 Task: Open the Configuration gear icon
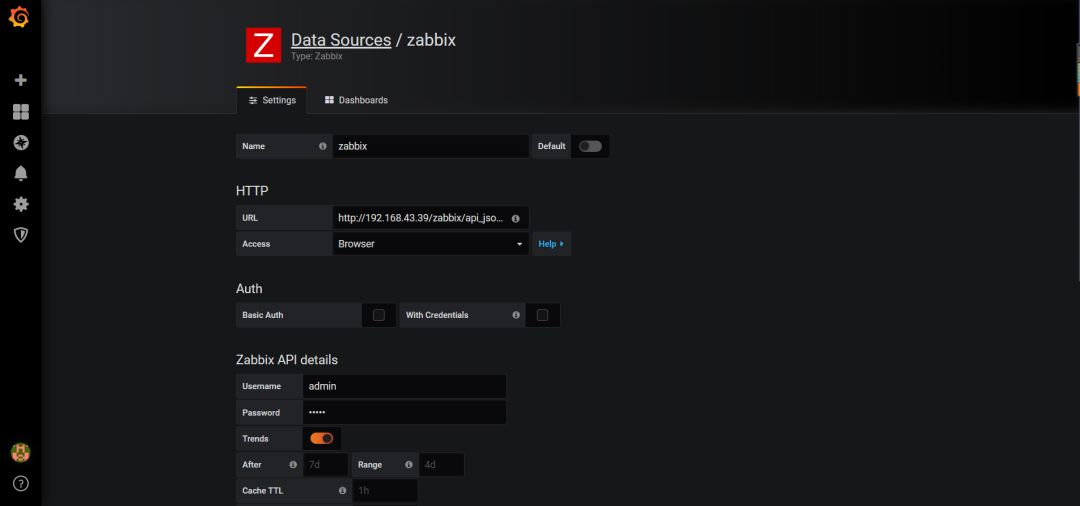click(x=21, y=204)
